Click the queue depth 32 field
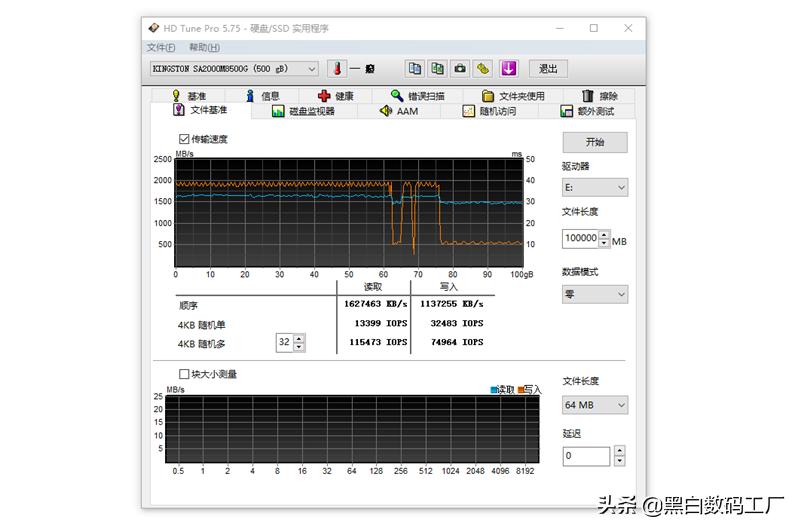The height and width of the screenshot is (531, 800). click(x=285, y=342)
